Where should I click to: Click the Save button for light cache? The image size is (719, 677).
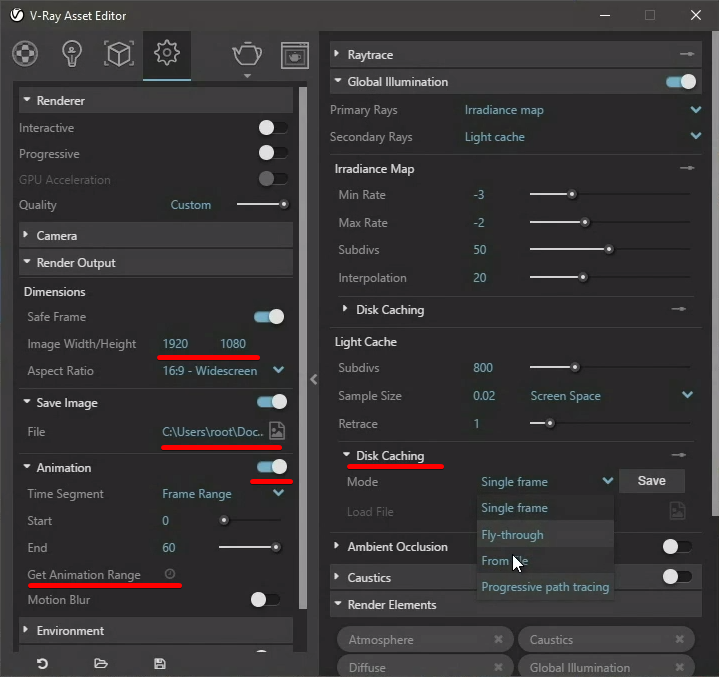point(651,481)
